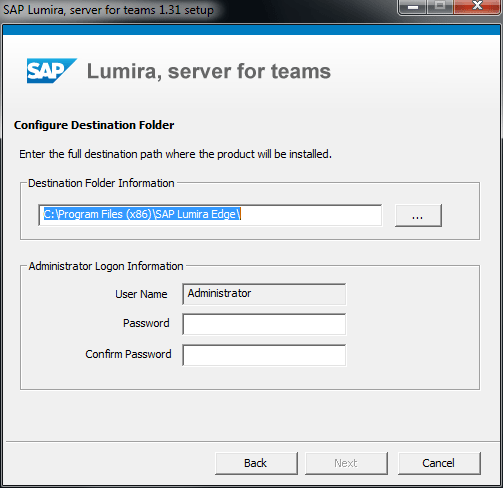Click the window title 'SAP Lumira, server for teams 1.31 setup'
This screenshot has height=488, width=503.
click(x=108, y=10)
